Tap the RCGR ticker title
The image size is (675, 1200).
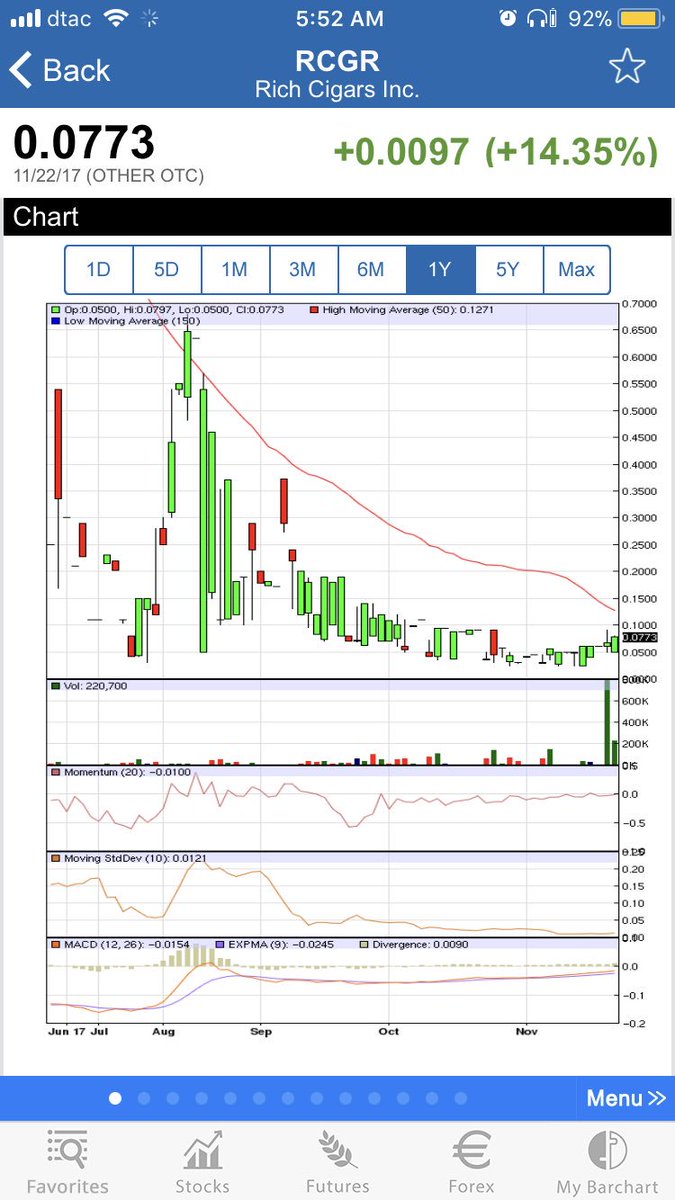[x=337, y=60]
